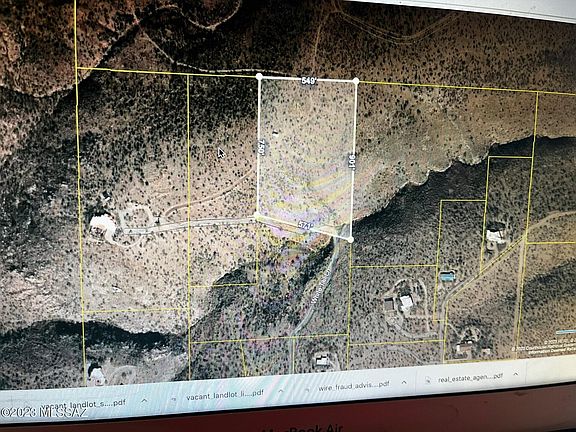Click the 549' measurement label

coord(309,81)
